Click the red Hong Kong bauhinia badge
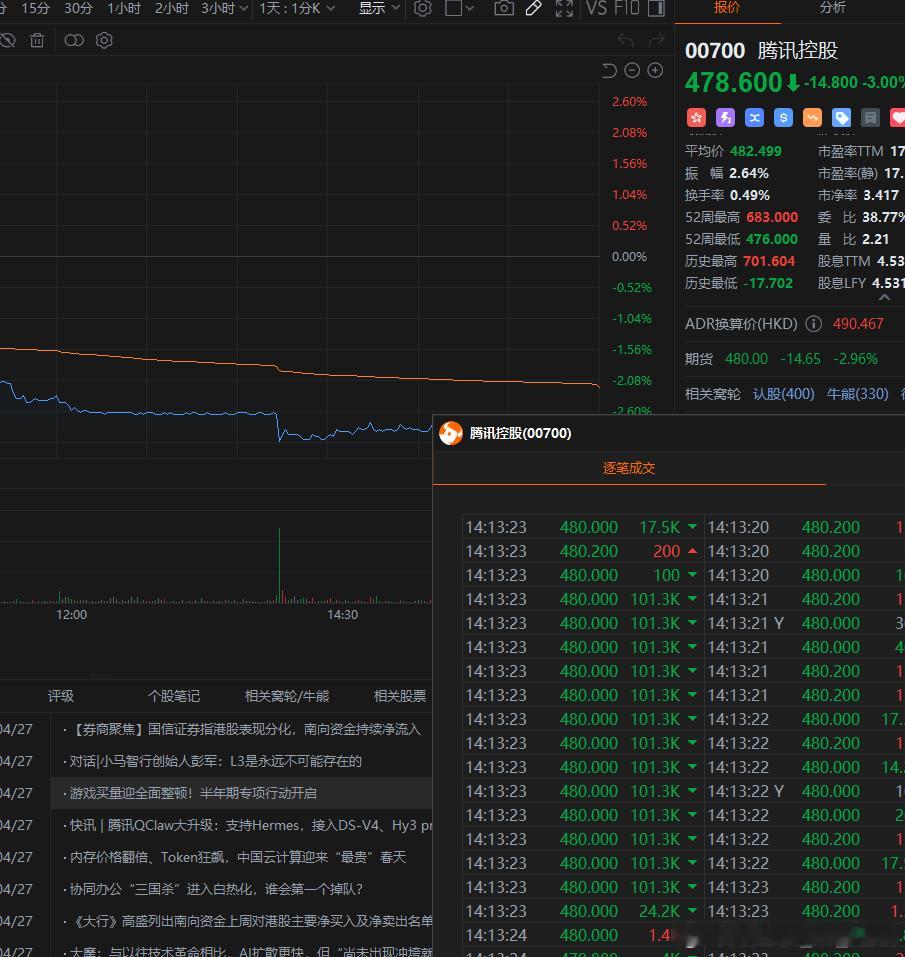This screenshot has width=905, height=957. tap(696, 118)
